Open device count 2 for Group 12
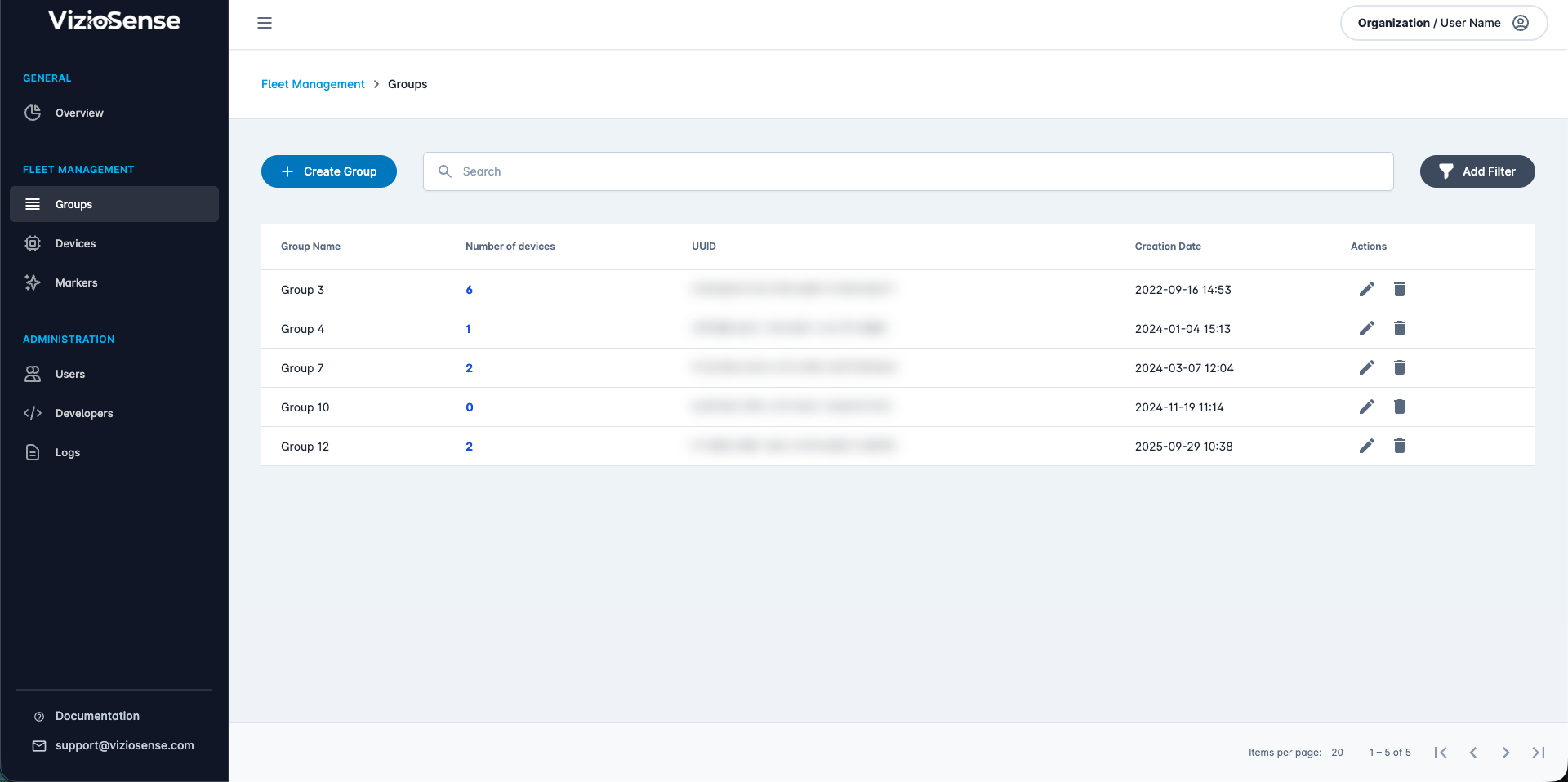This screenshot has width=1568, height=782. pyautogui.click(x=469, y=447)
